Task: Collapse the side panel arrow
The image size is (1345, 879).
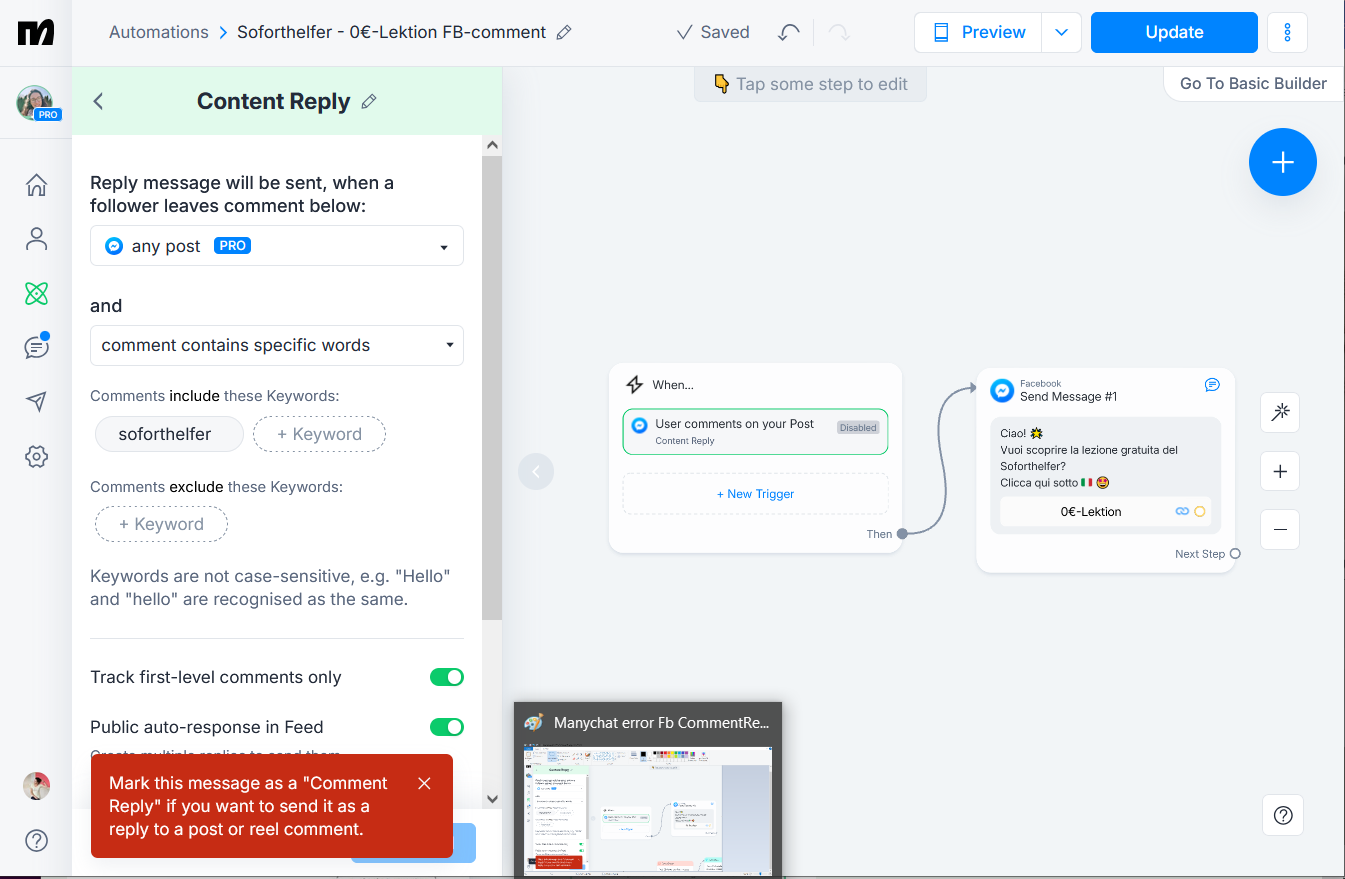Action: pyautogui.click(x=536, y=471)
